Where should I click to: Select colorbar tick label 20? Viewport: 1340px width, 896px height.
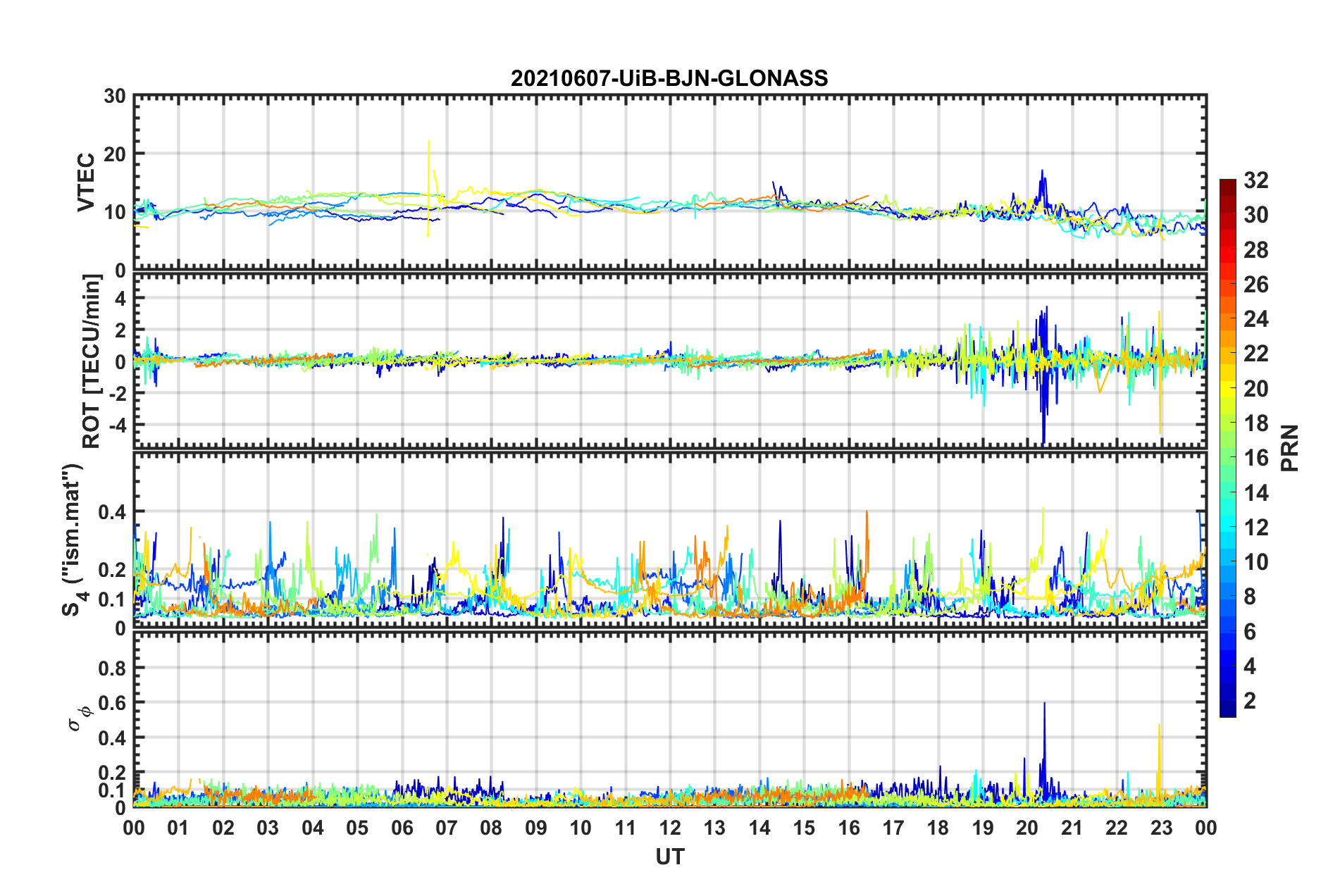[x=1256, y=389]
